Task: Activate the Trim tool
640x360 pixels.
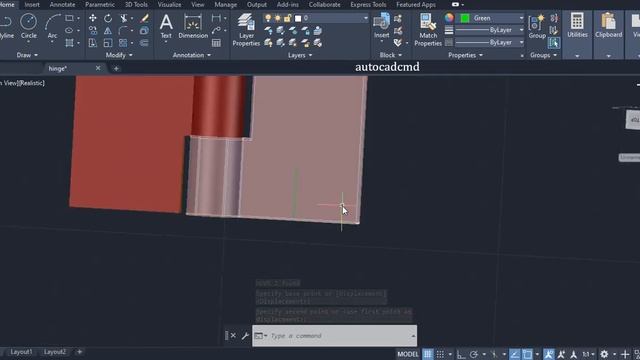Action: (x=124, y=18)
